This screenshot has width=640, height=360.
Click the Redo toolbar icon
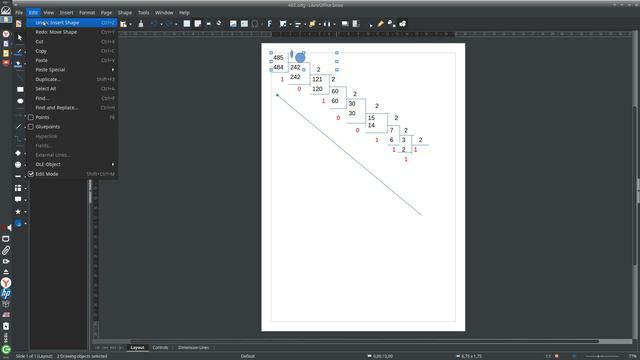coord(169,24)
